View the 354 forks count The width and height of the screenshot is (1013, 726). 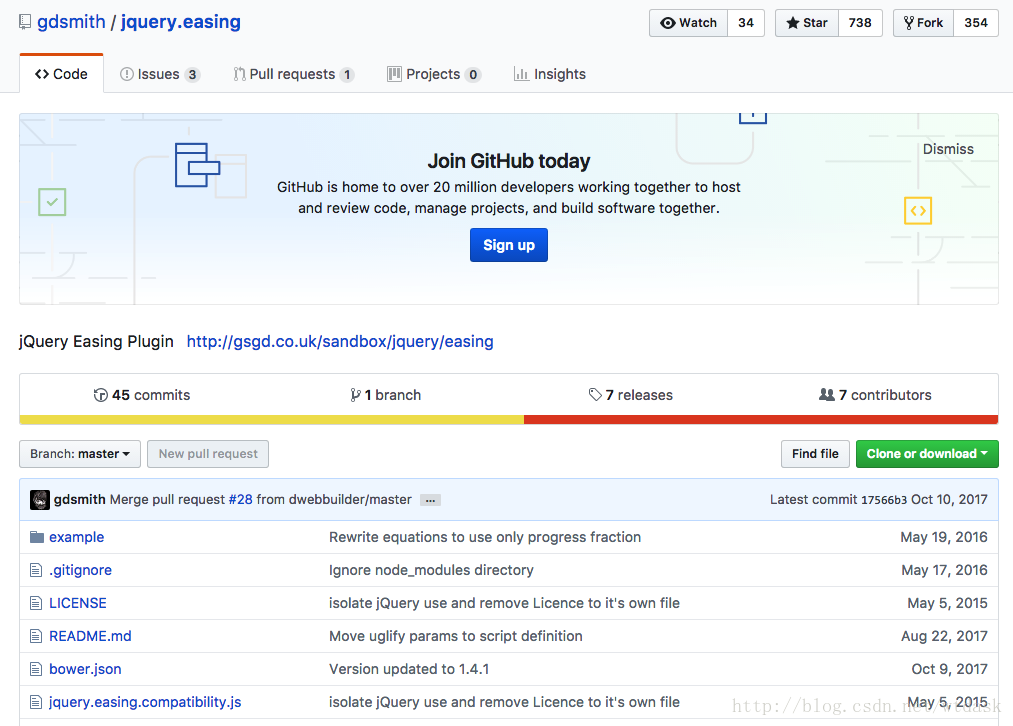[976, 23]
